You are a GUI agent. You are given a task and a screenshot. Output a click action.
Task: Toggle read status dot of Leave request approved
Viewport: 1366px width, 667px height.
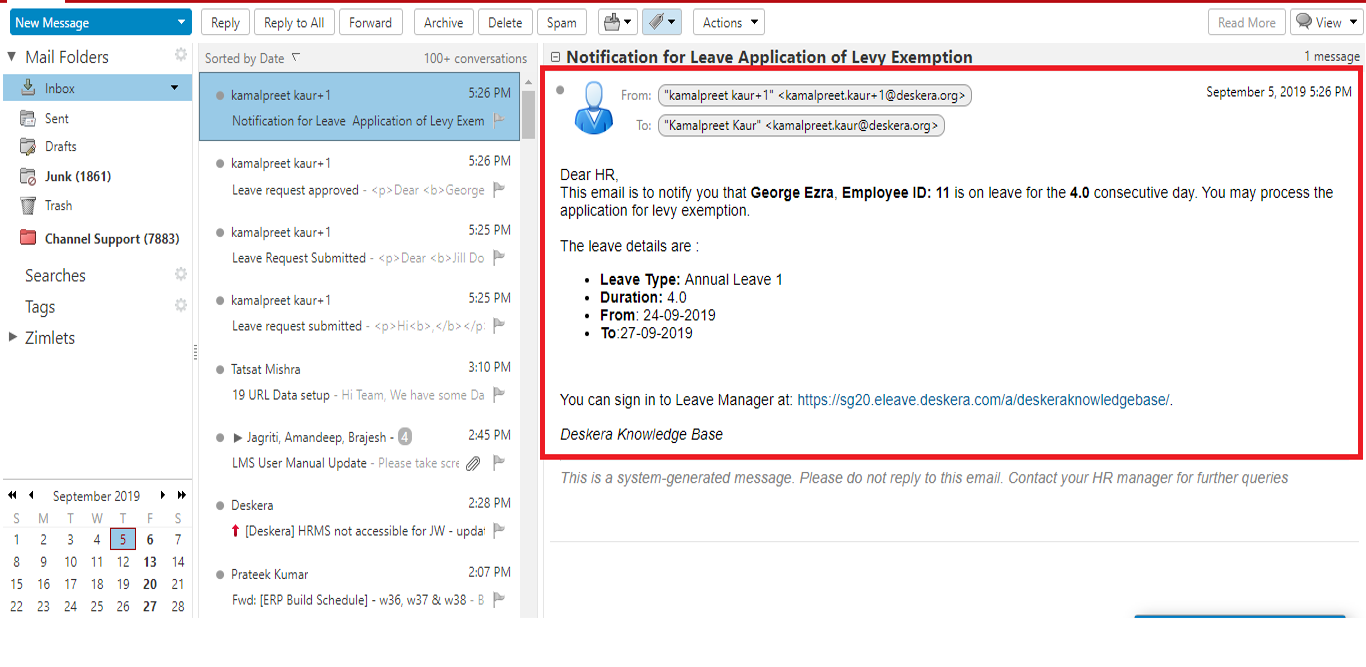click(220, 163)
